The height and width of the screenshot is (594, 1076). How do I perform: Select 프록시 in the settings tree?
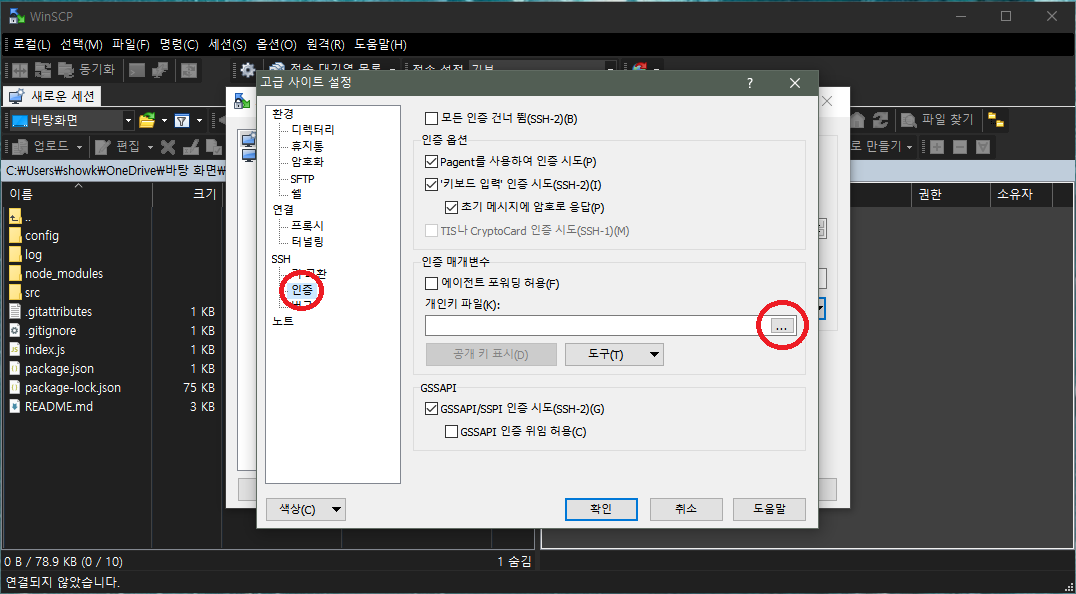pos(307,226)
